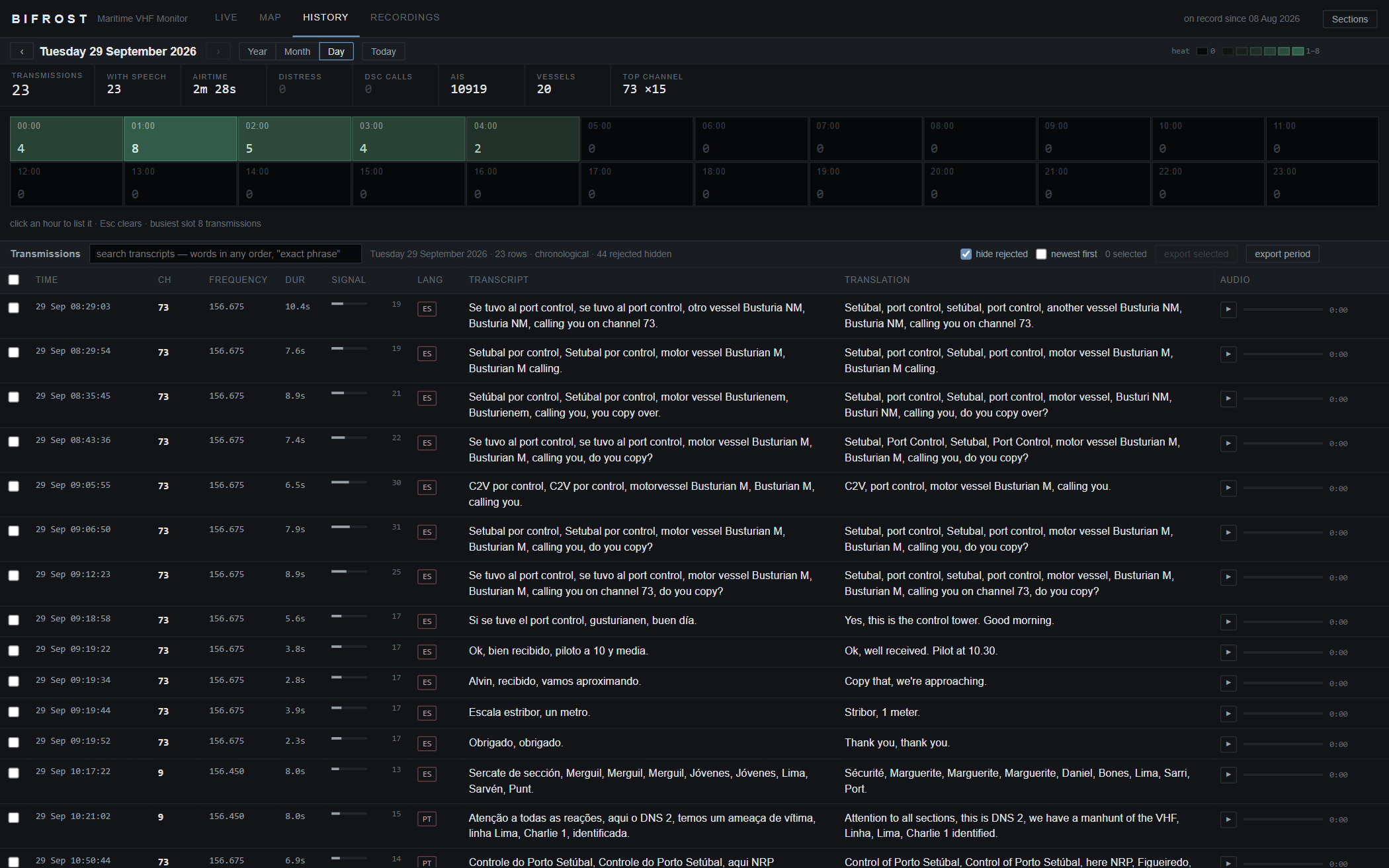Play audio for the 09:19:44 transmission
The width and height of the screenshot is (1389, 868).
coord(1228,714)
